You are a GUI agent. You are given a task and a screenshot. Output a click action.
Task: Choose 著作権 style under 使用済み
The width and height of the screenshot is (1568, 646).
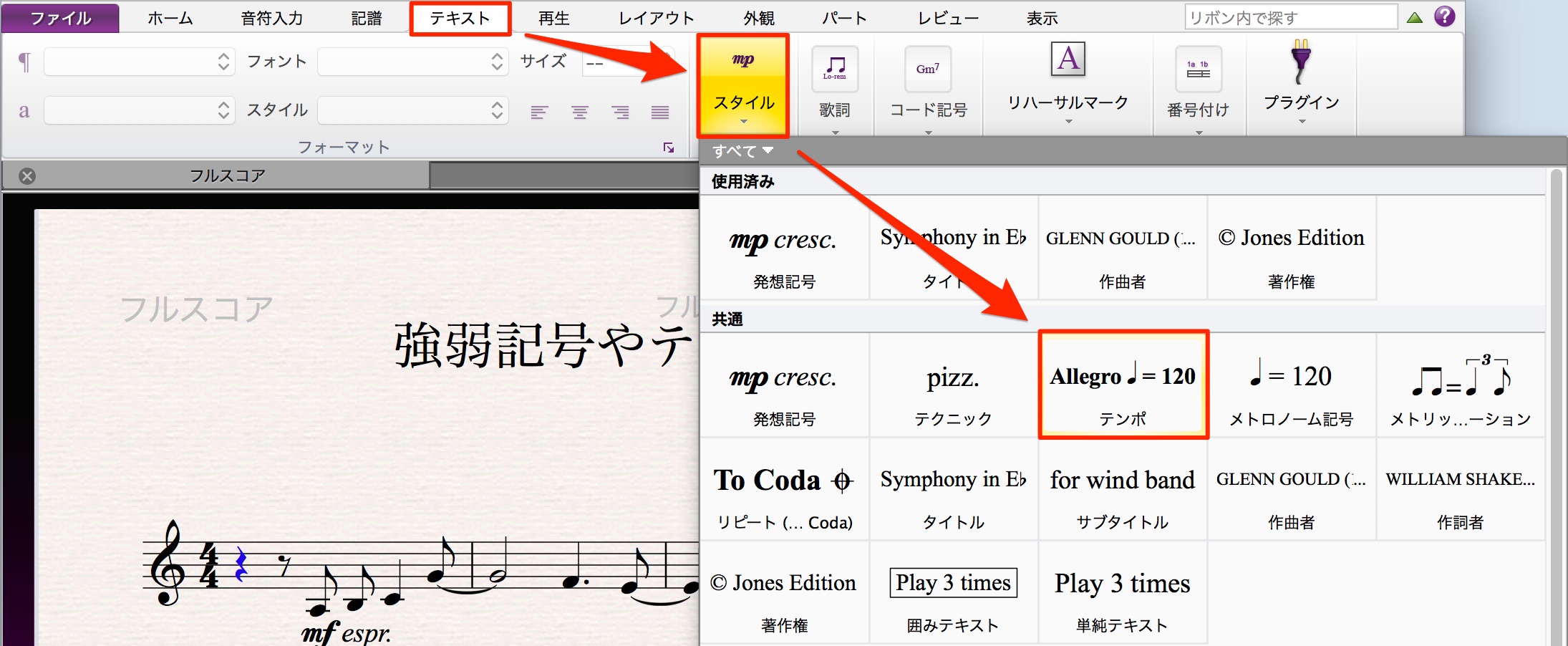click(x=1291, y=248)
